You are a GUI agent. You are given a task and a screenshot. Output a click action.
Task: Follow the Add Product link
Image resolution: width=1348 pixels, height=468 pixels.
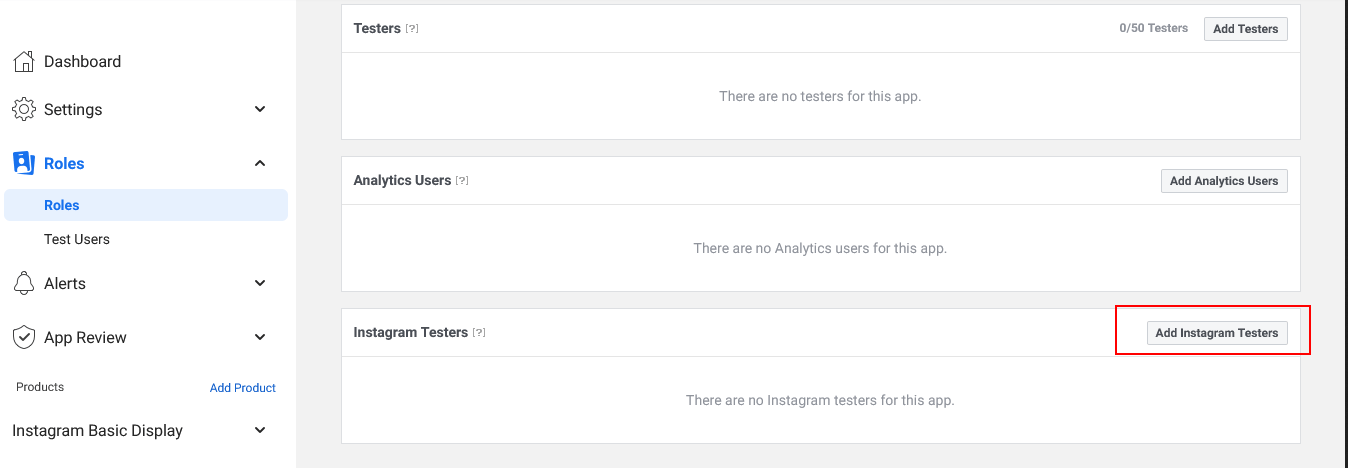[x=243, y=388]
